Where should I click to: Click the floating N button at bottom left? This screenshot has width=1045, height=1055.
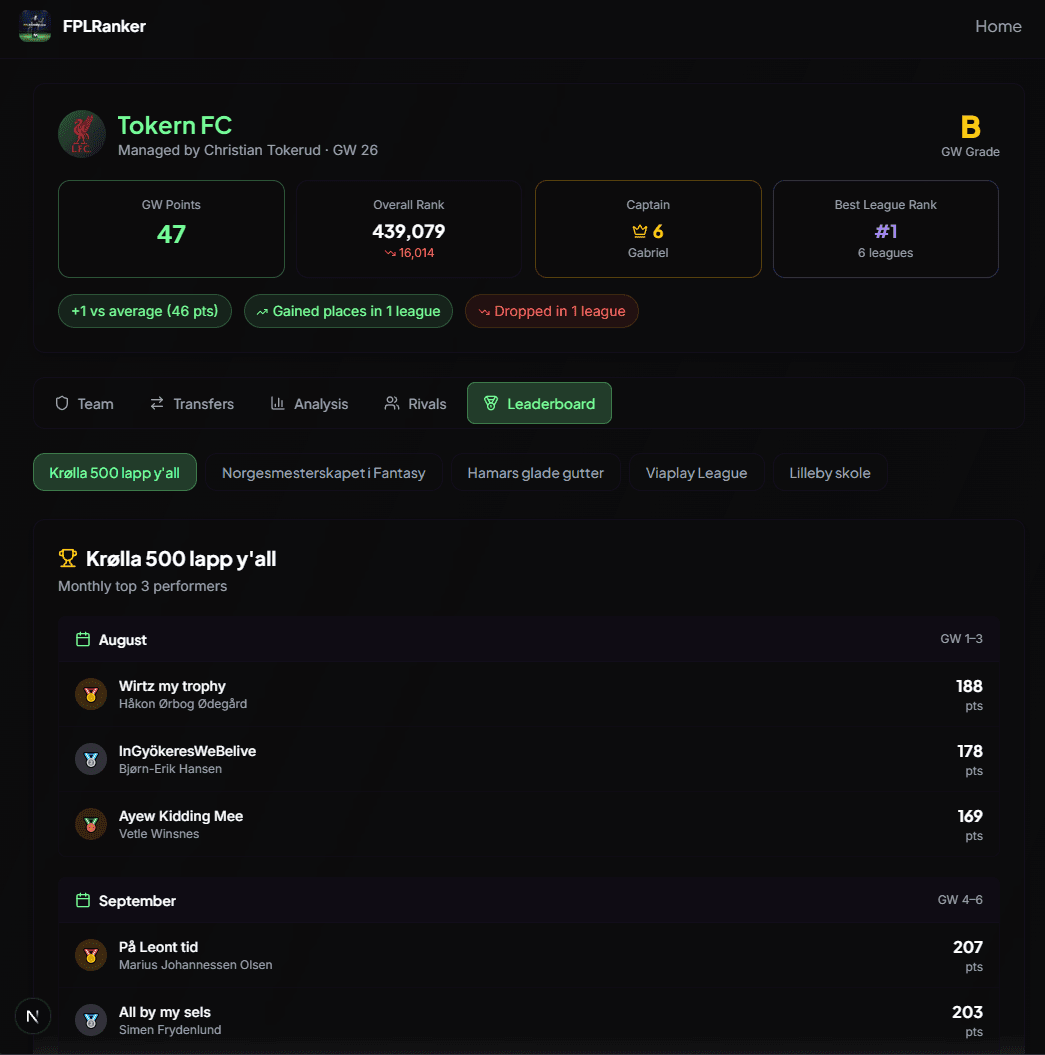coord(33,1016)
